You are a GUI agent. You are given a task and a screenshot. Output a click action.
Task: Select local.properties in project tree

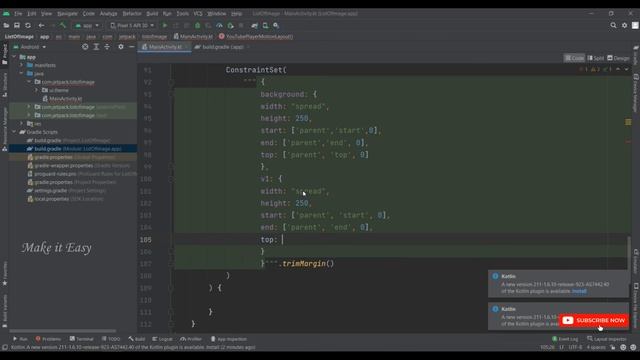(x=65, y=199)
